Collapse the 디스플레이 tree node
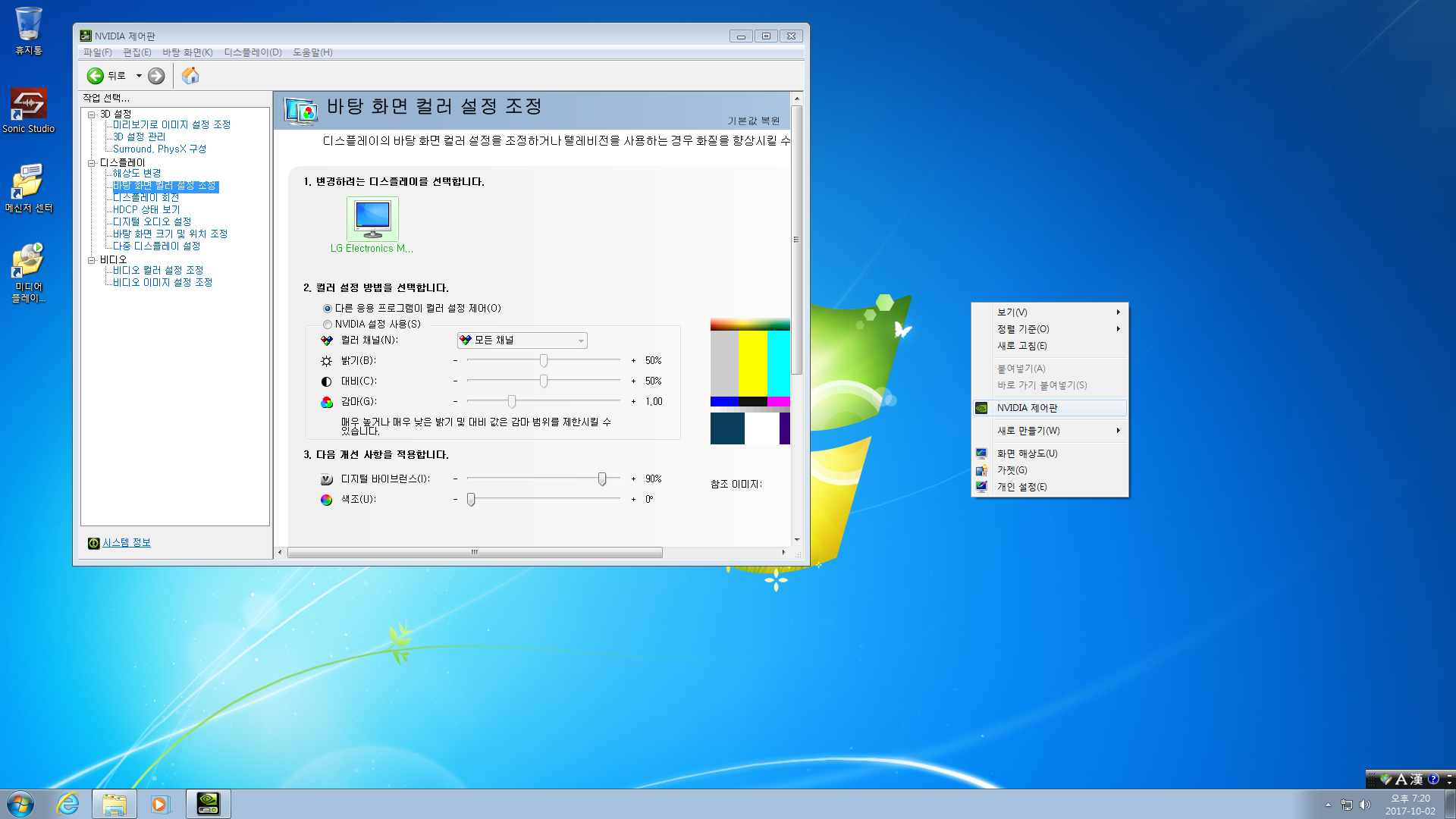 [x=92, y=163]
